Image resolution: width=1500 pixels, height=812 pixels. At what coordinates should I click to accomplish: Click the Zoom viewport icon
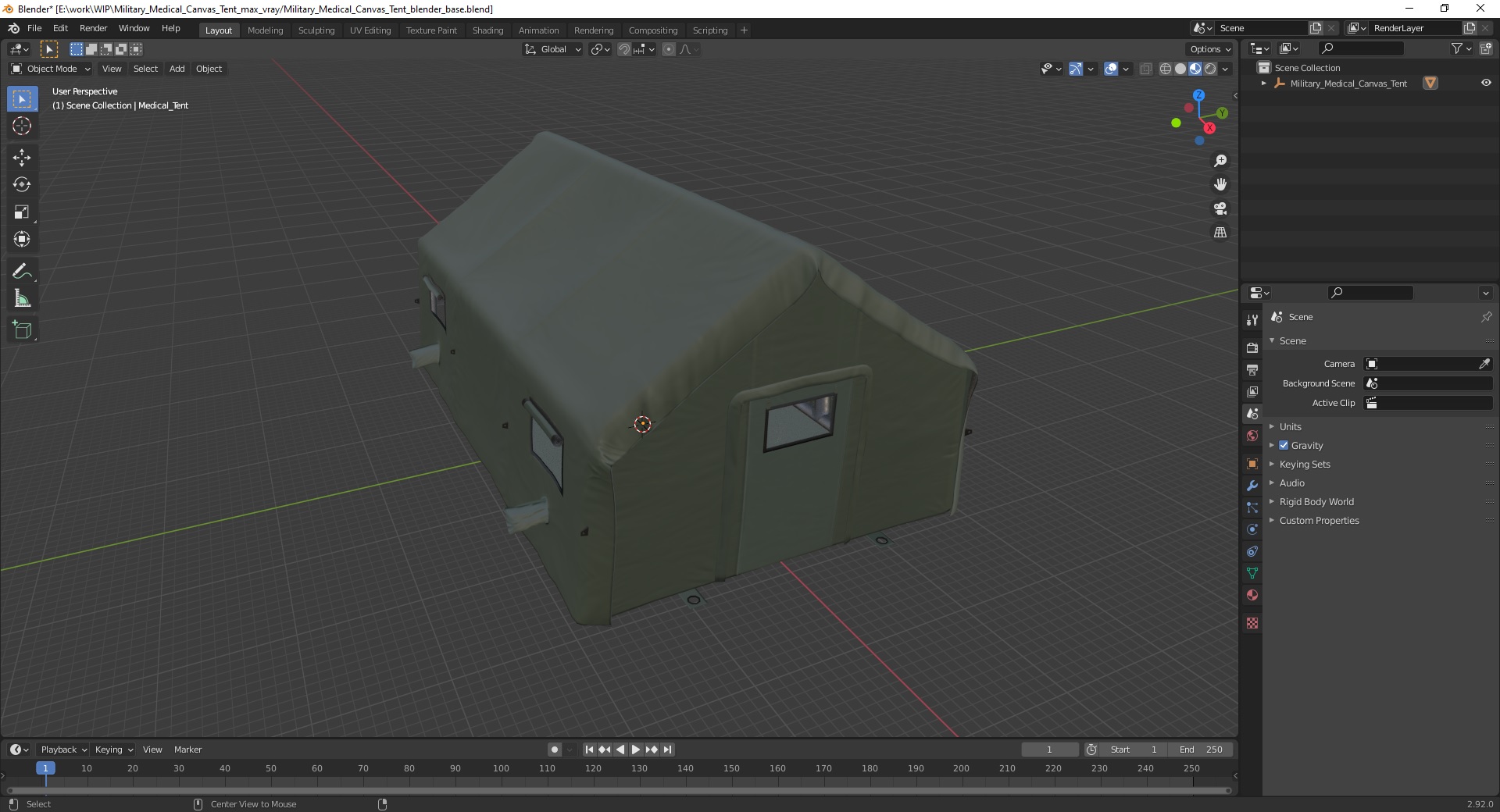click(x=1220, y=161)
